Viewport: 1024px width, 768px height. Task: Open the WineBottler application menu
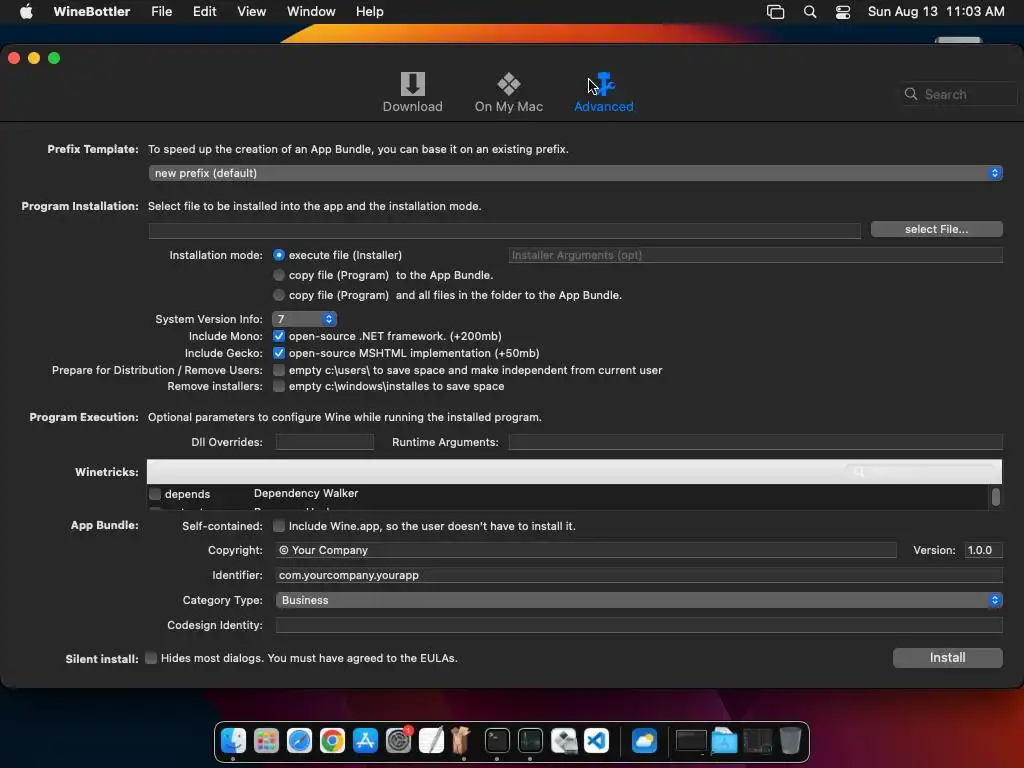(91, 12)
